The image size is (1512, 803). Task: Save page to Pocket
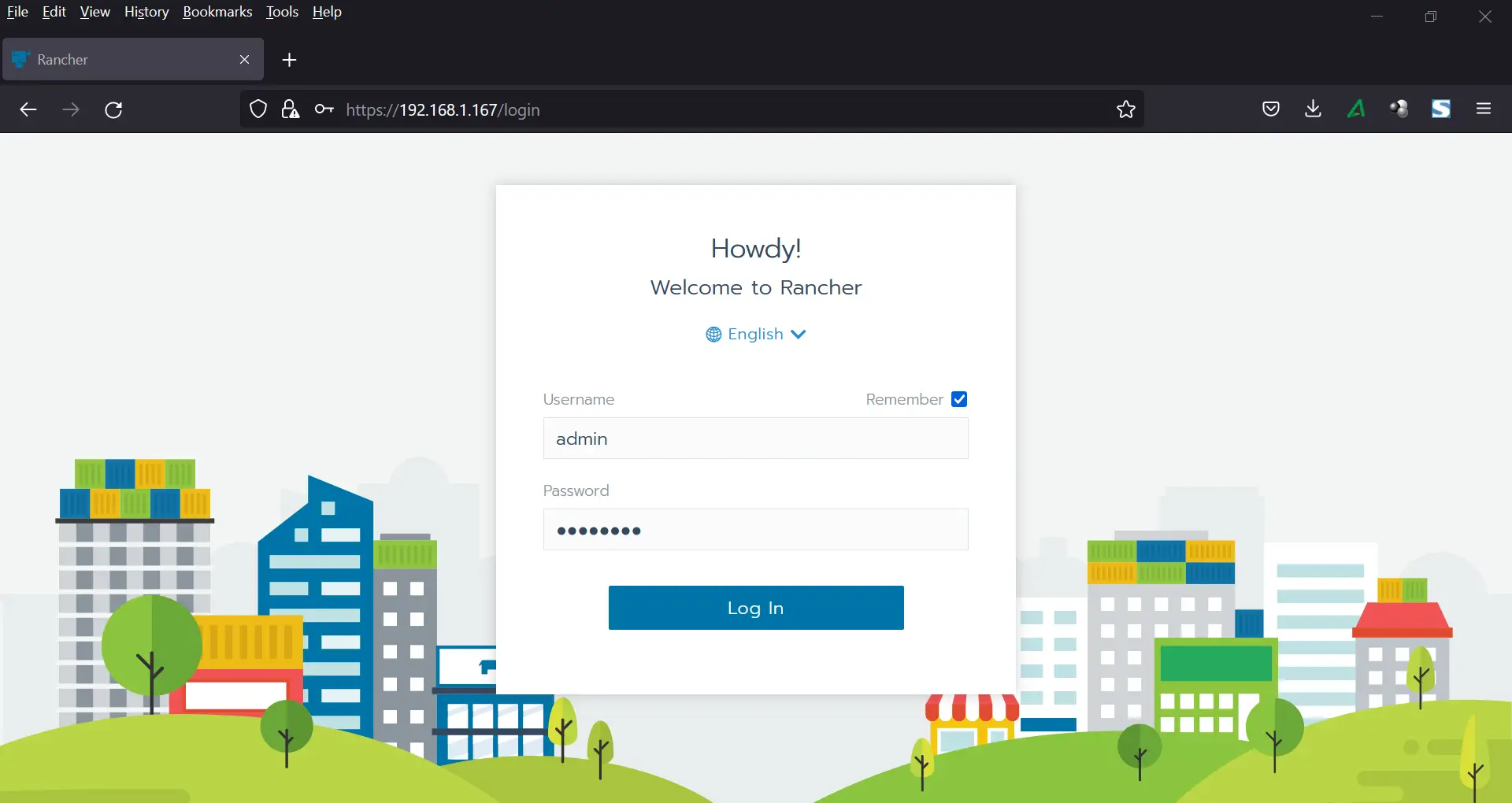point(1271,109)
